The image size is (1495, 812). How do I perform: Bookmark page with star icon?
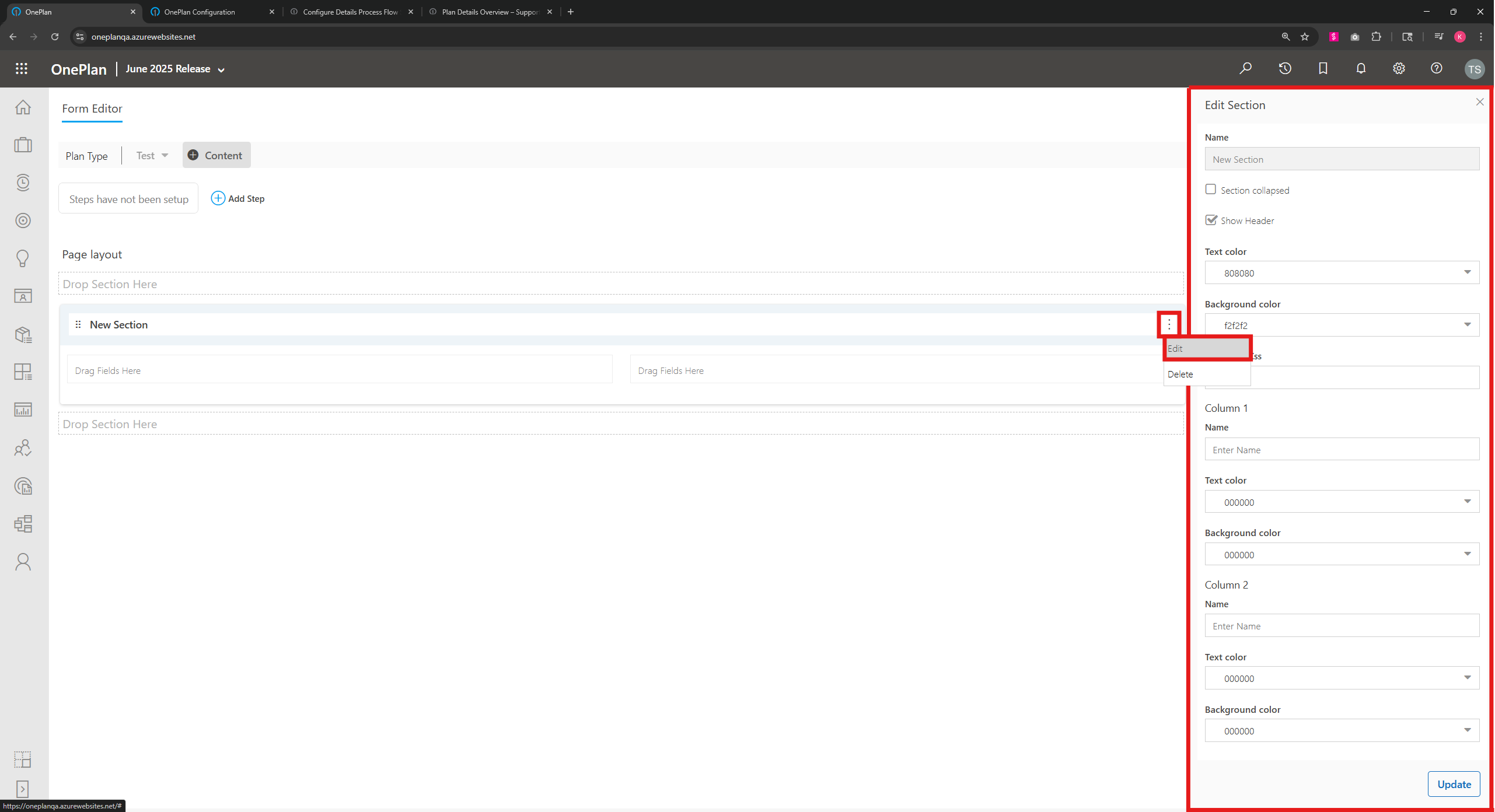(1305, 37)
